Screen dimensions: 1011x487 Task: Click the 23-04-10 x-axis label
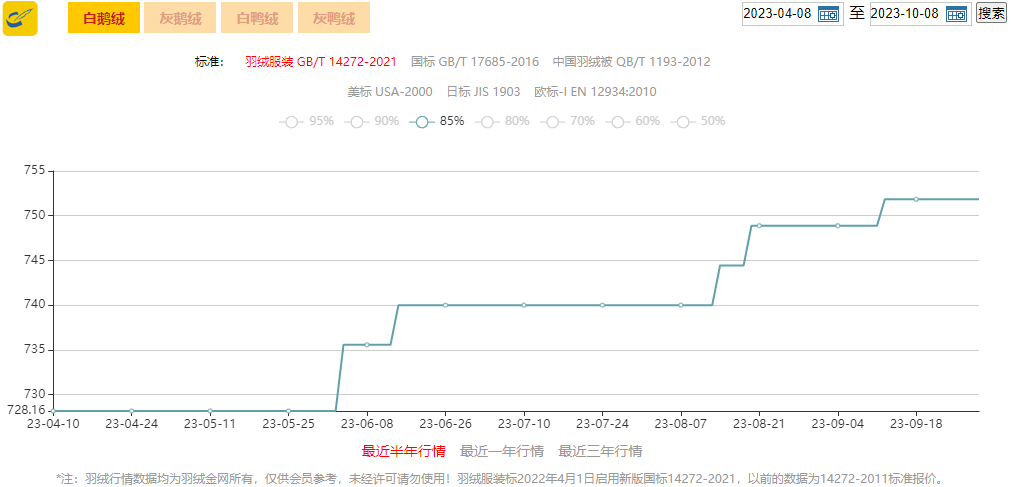(x=54, y=424)
